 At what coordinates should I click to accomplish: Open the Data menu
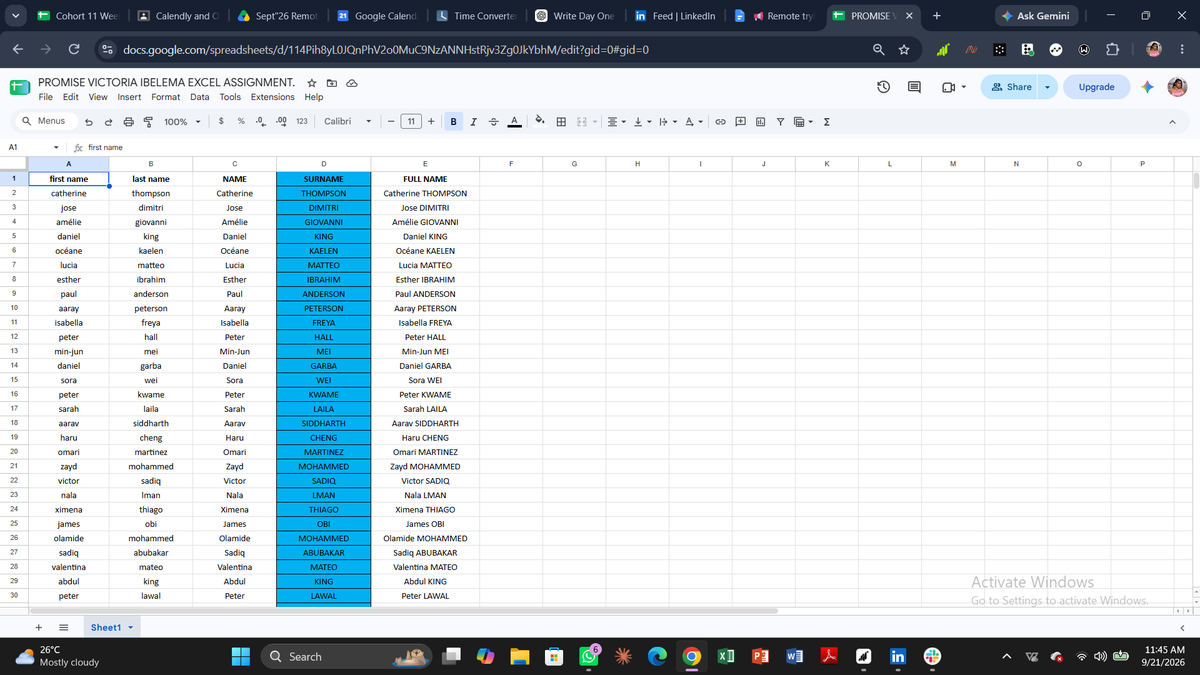(x=200, y=97)
